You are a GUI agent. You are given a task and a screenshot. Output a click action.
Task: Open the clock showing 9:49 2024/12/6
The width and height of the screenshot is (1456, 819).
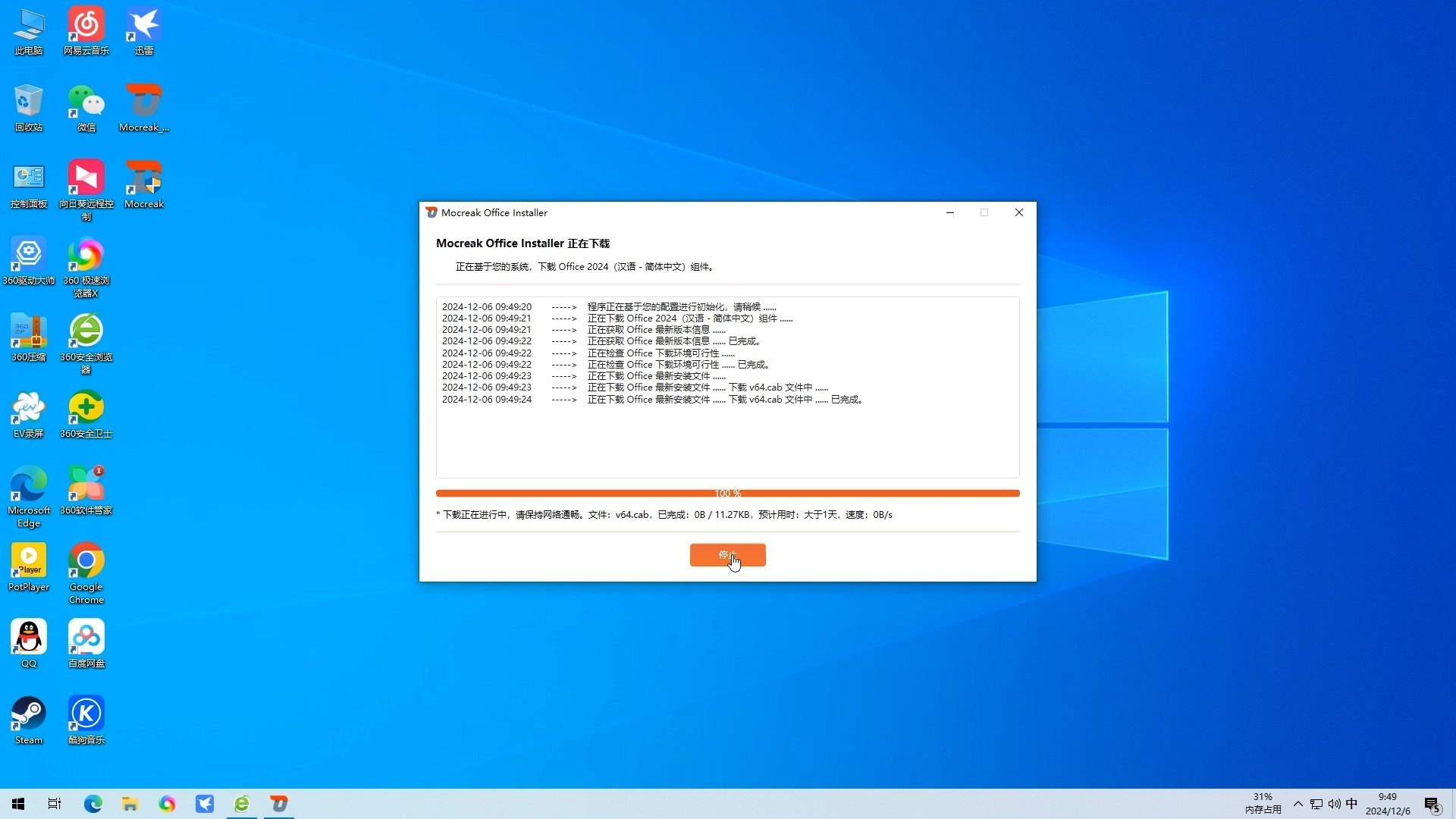(1388, 804)
